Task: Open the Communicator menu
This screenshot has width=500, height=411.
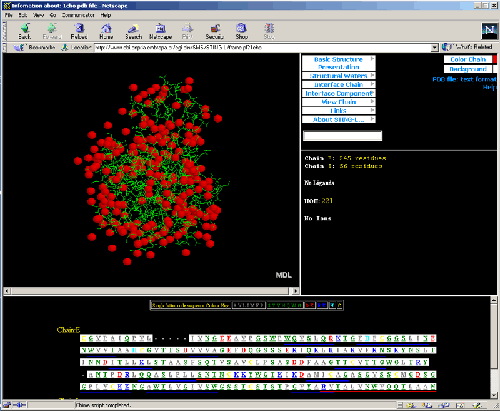Action: tap(78, 15)
